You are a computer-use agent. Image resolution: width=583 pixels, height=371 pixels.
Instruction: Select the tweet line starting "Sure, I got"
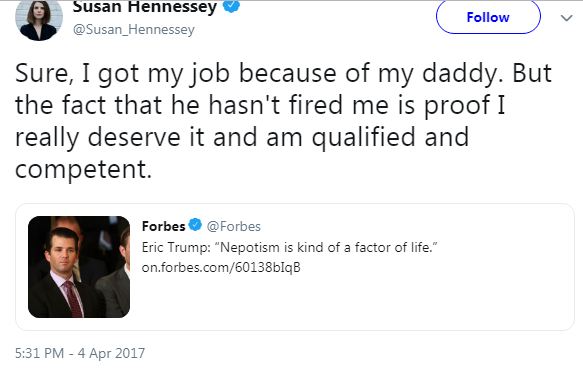(283, 74)
